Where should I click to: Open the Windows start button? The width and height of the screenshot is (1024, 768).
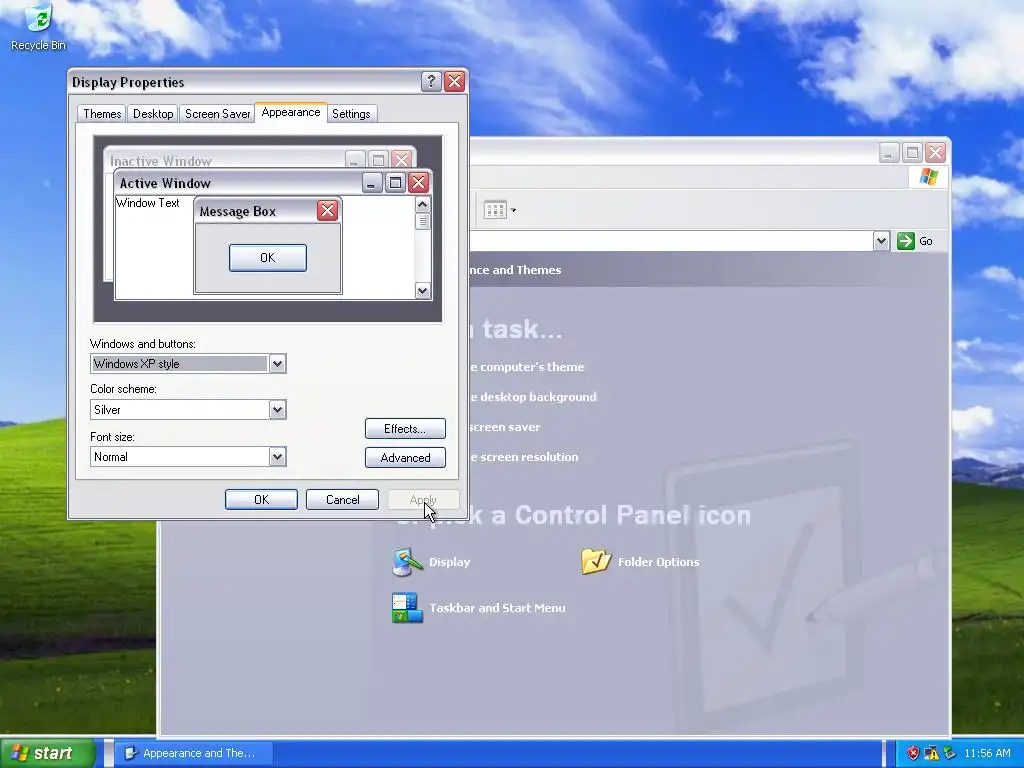[x=48, y=753]
